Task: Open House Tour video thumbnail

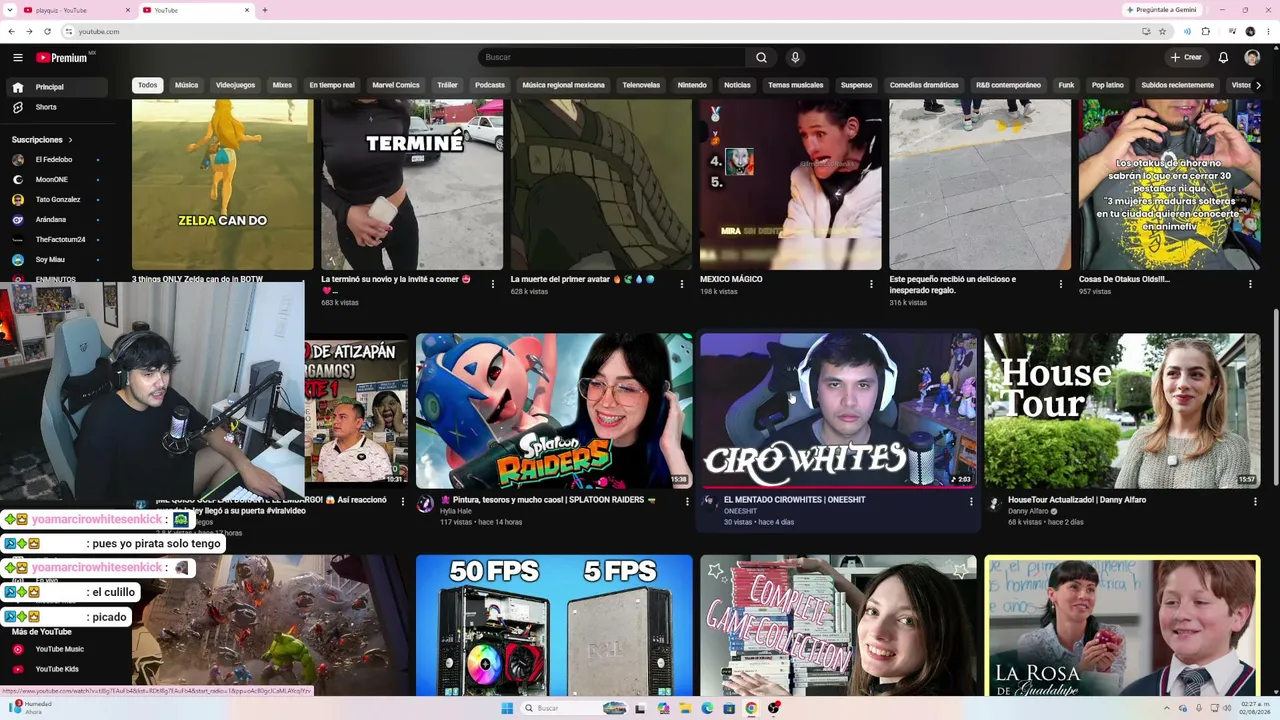Action: [x=1122, y=411]
